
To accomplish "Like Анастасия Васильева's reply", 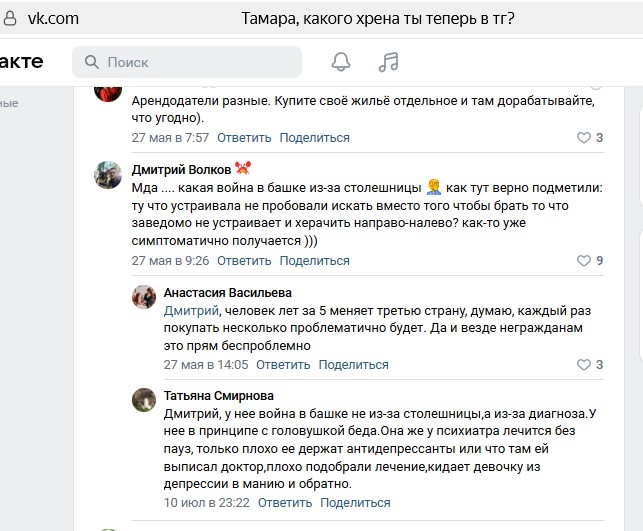I will click(x=585, y=365).
